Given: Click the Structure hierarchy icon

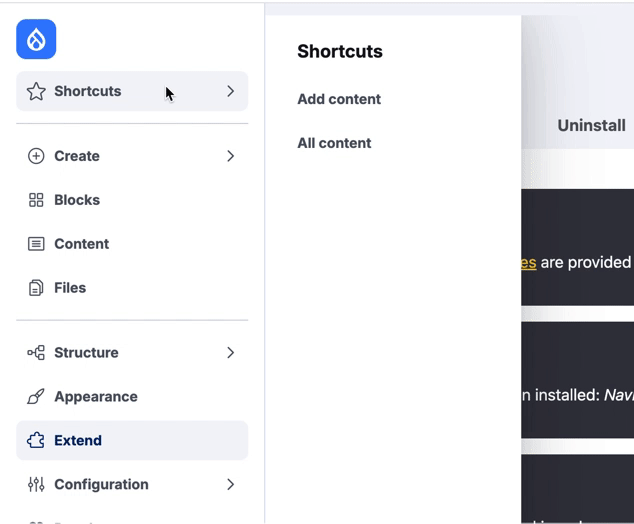Looking at the screenshot, I should 36,353.
